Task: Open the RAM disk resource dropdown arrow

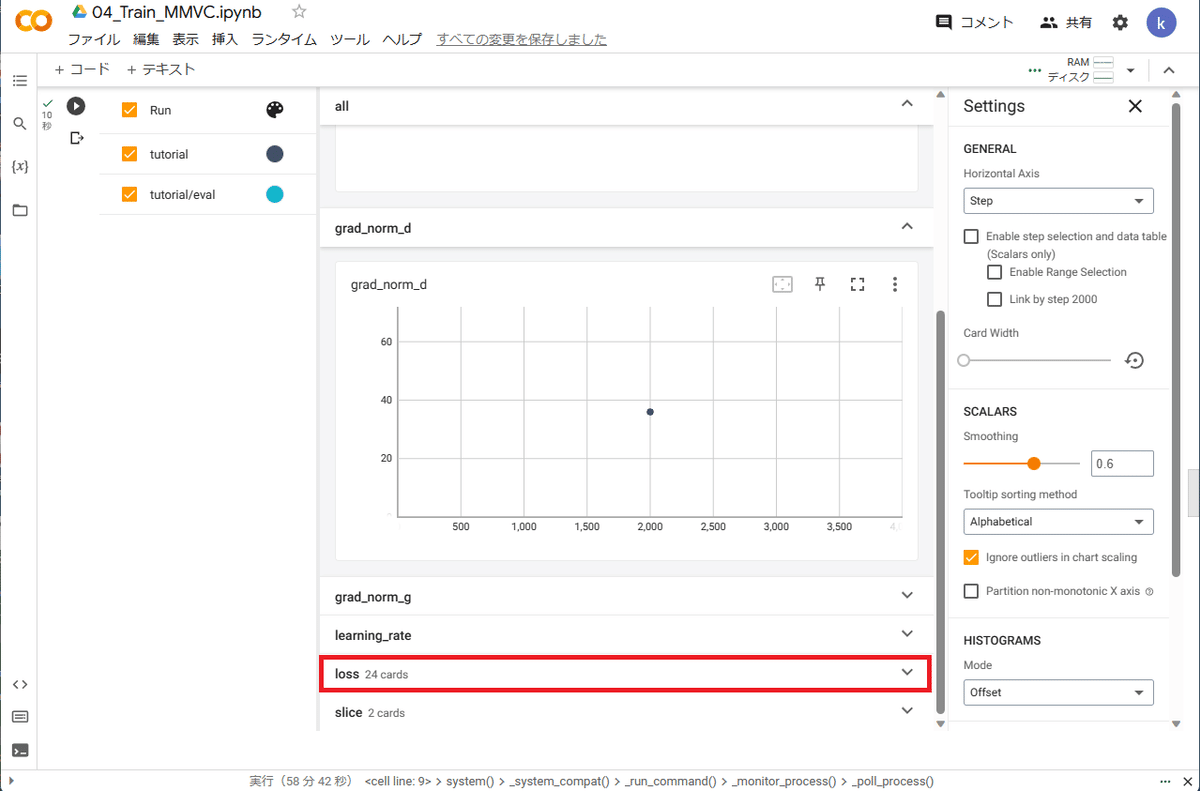Action: (x=1130, y=70)
